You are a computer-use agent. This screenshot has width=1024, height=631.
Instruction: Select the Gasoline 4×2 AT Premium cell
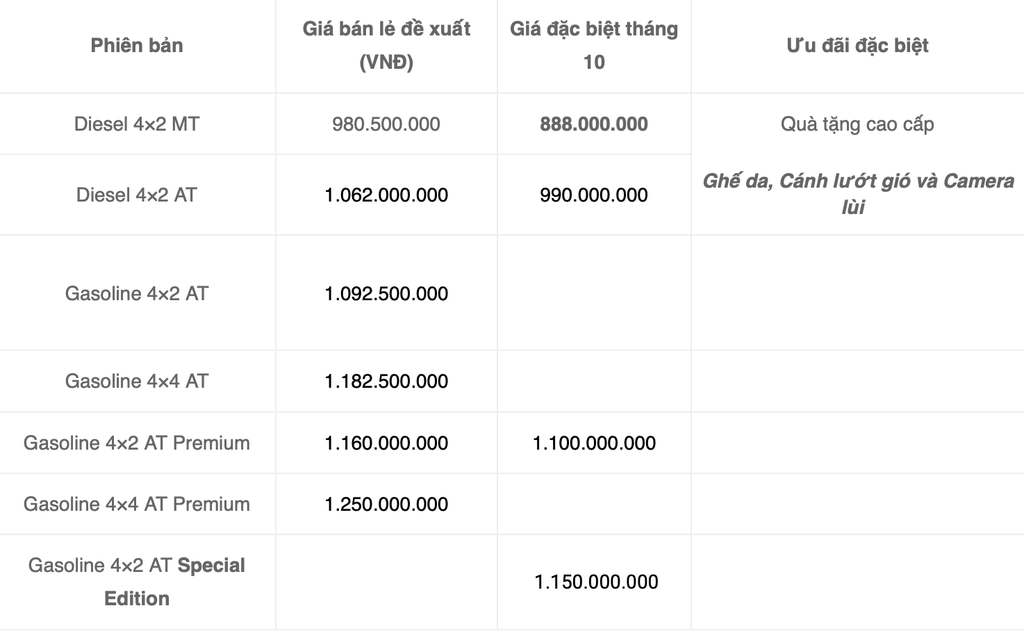(x=137, y=443)
